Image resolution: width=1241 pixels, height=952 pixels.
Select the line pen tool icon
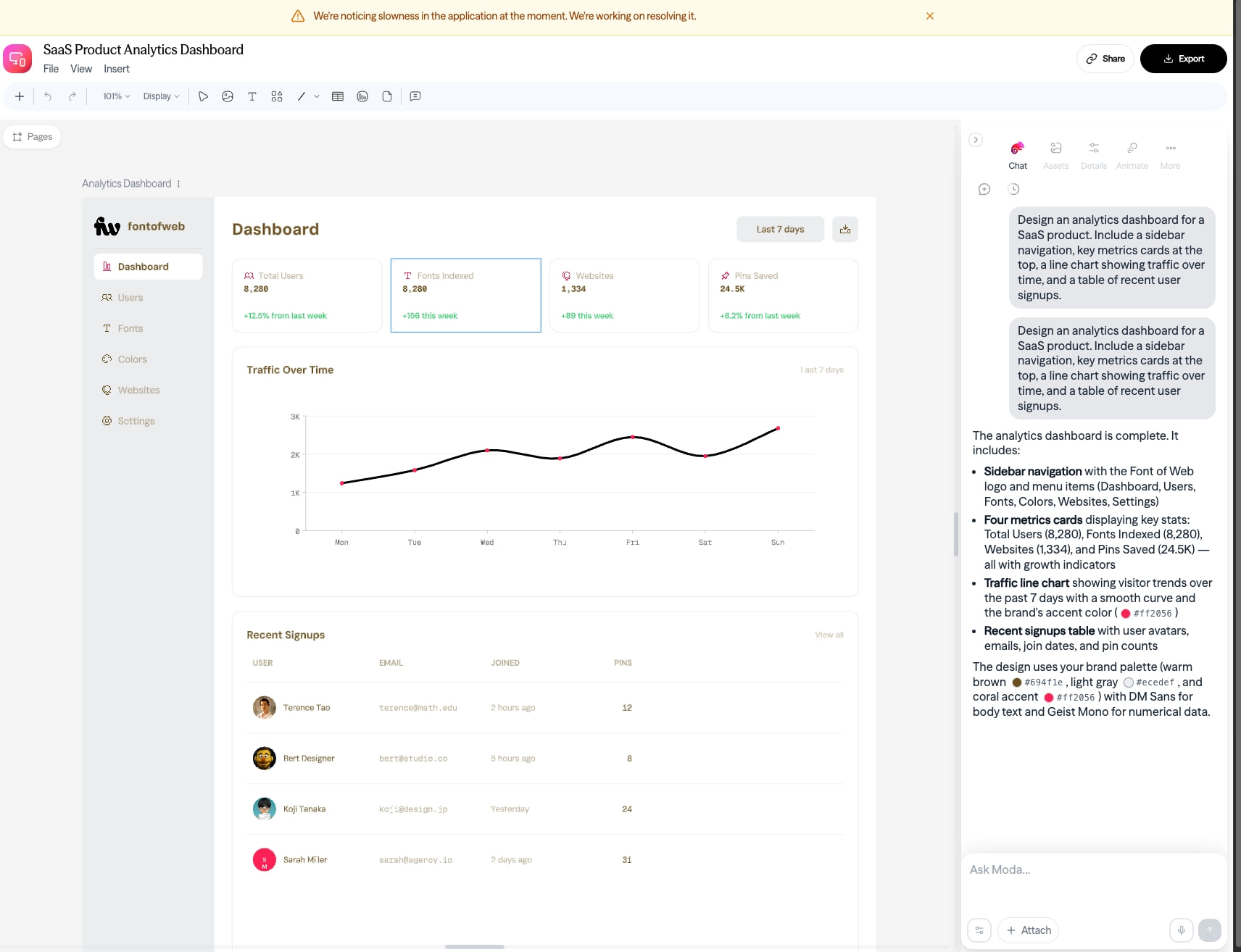coord(302,96)
